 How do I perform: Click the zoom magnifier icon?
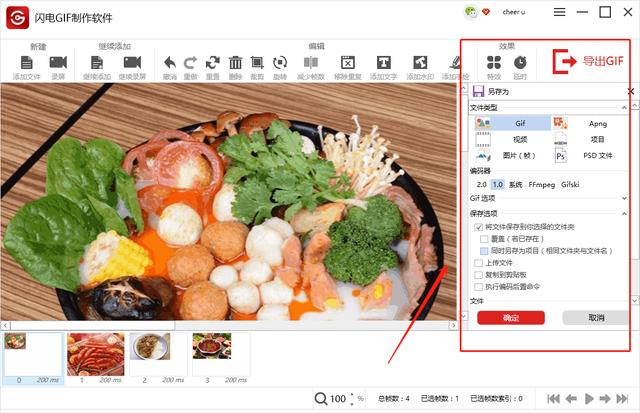(321, 398)
